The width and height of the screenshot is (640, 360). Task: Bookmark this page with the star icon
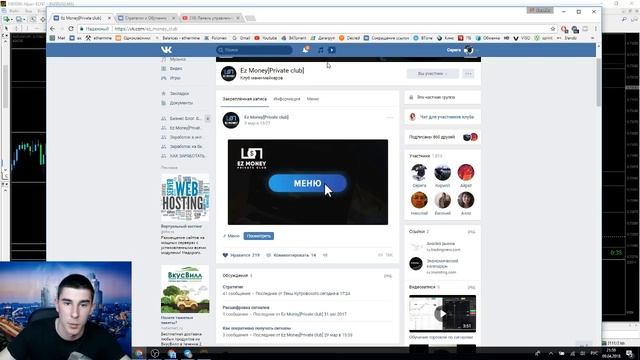coord(553,29)
